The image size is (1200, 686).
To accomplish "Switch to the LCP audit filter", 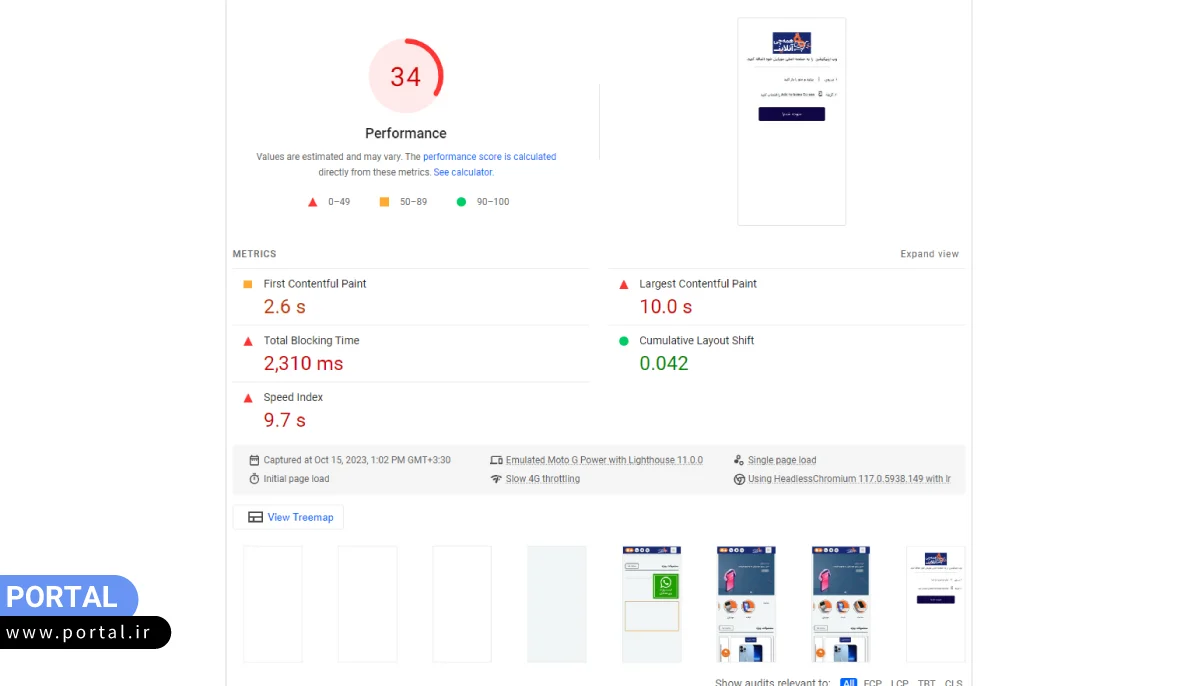I will (898, 683).
